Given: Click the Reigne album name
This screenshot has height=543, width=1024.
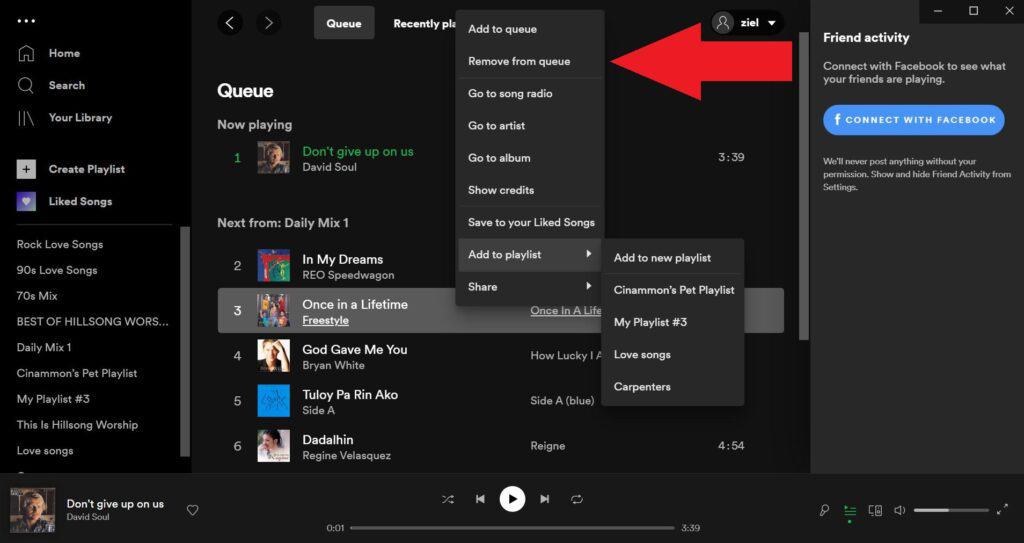Looking at the screenshot, I should [548, 446].
